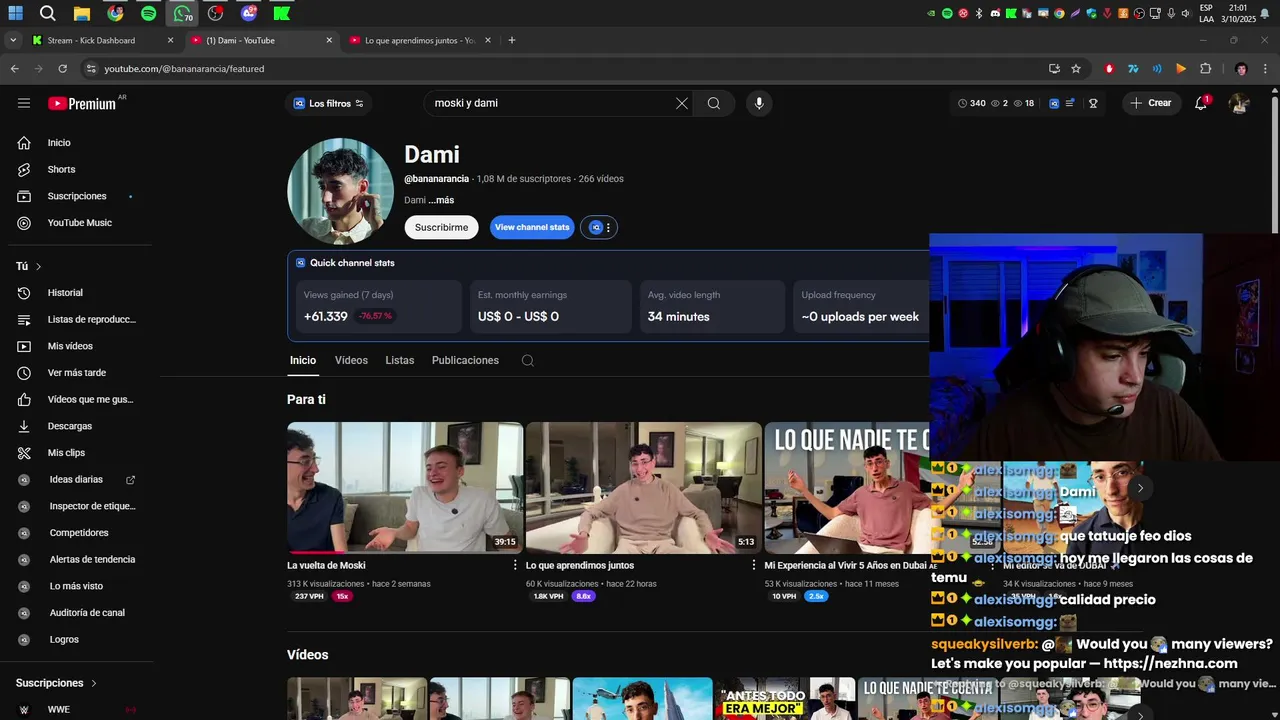Switch to the Videos channel tab

351,361
